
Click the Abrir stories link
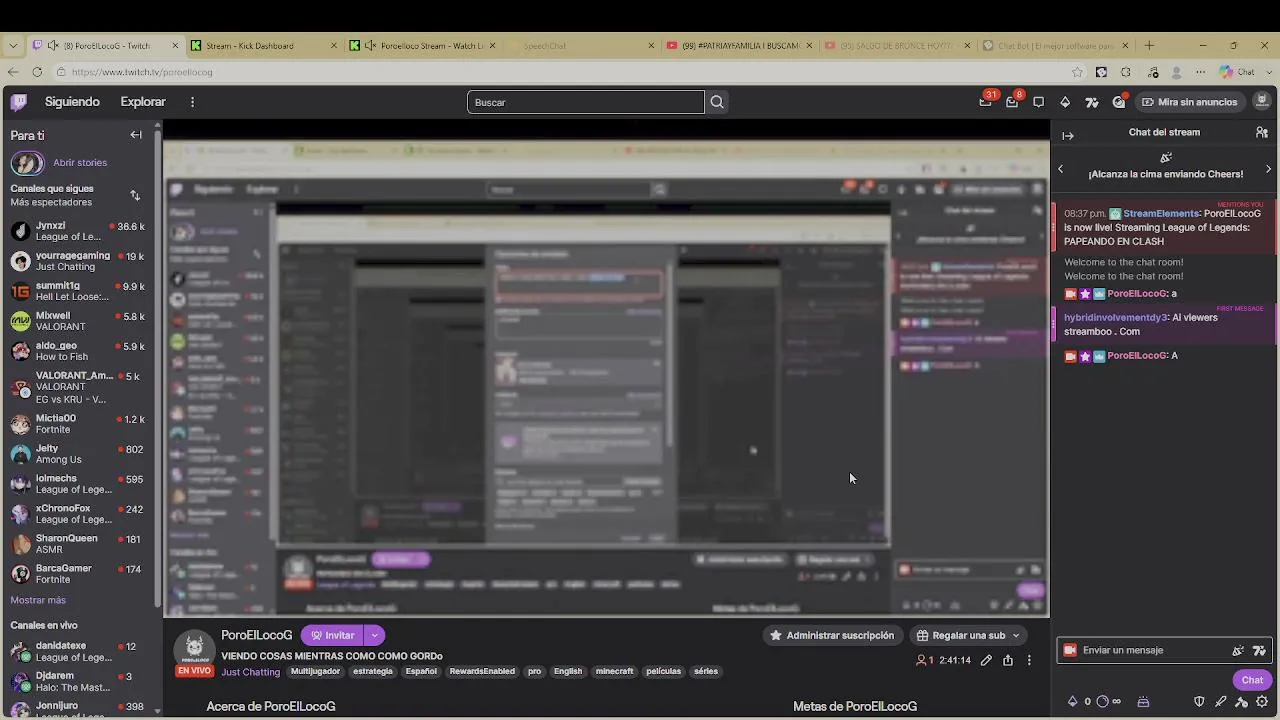pos(80,163)
